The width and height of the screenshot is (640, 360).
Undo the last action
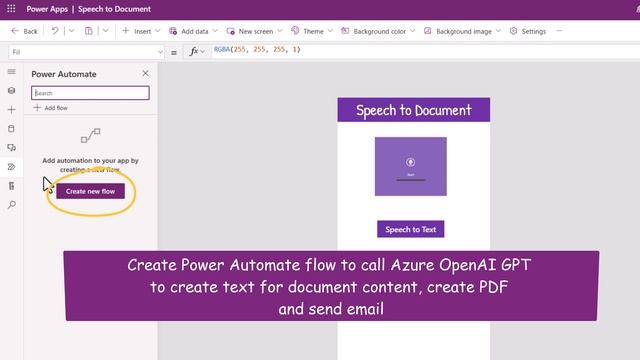click(55, 31)
